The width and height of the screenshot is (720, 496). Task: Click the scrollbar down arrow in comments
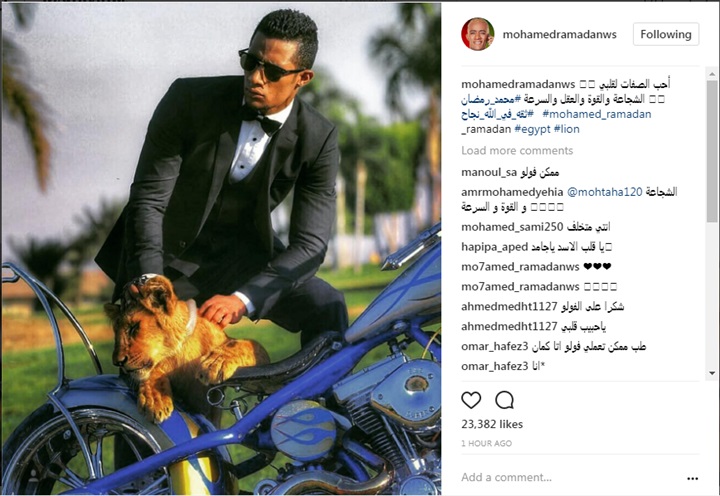(x=712, y=373)
